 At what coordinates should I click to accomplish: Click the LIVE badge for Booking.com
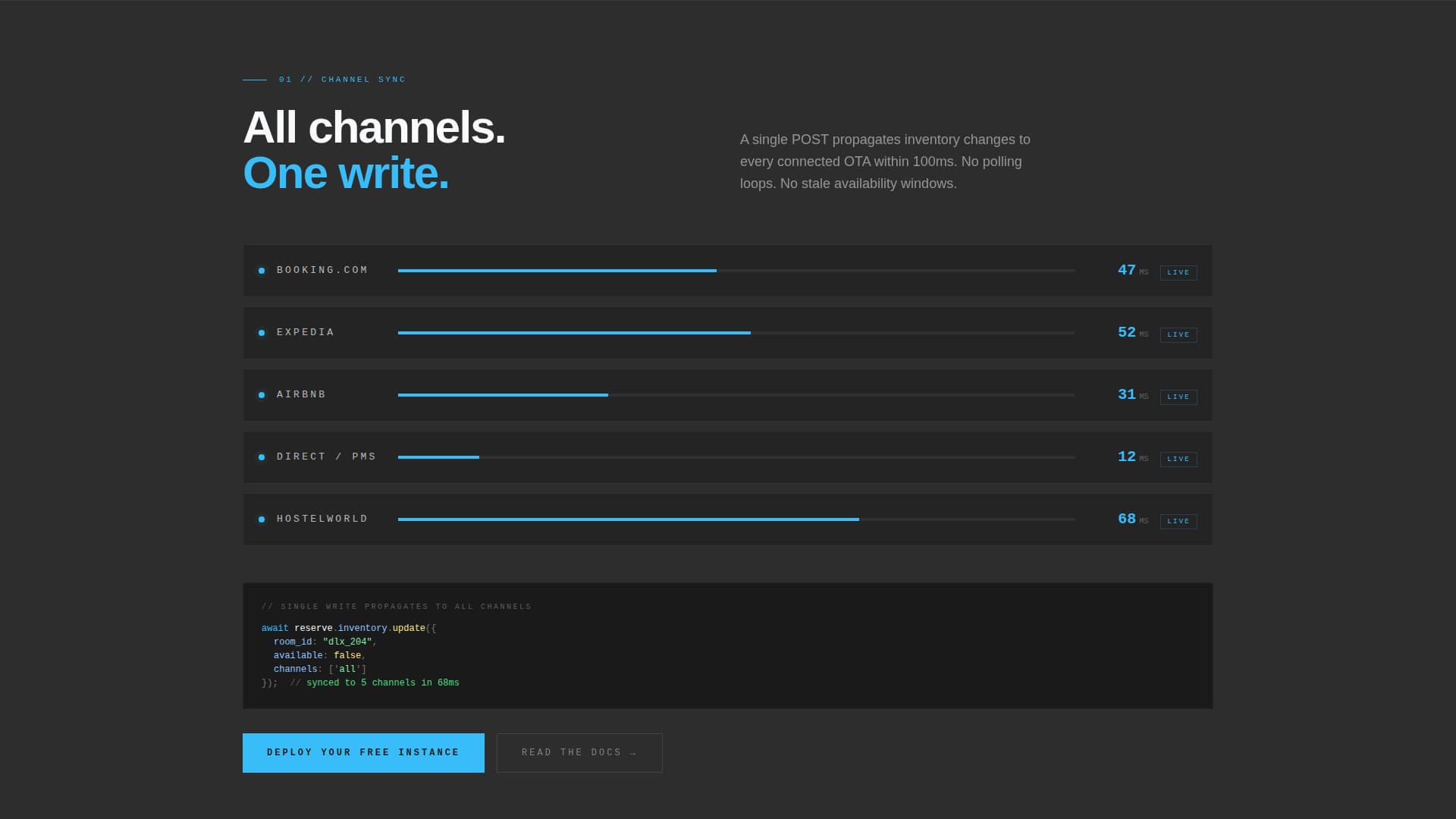pos(1178,272)
